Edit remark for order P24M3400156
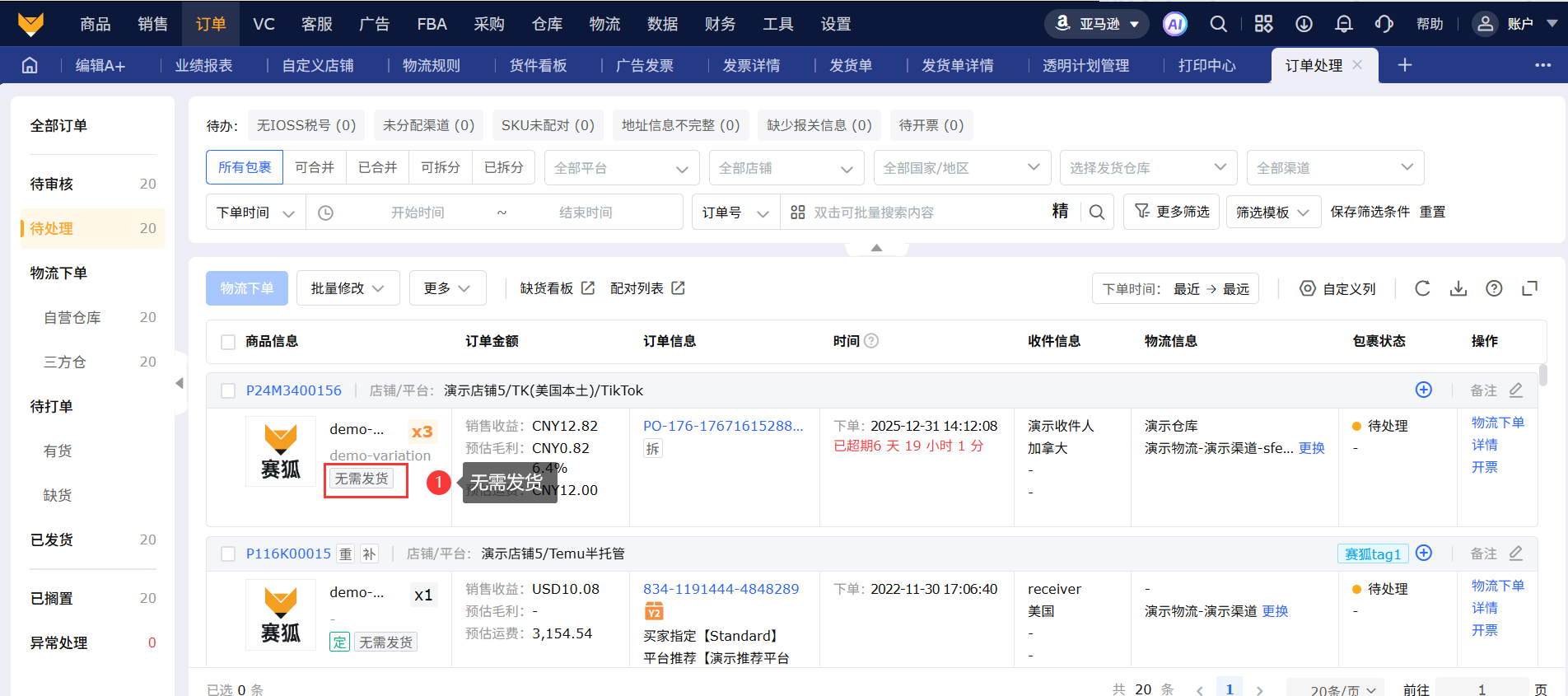This screenshot has height=696, width=1568. 1516,390
